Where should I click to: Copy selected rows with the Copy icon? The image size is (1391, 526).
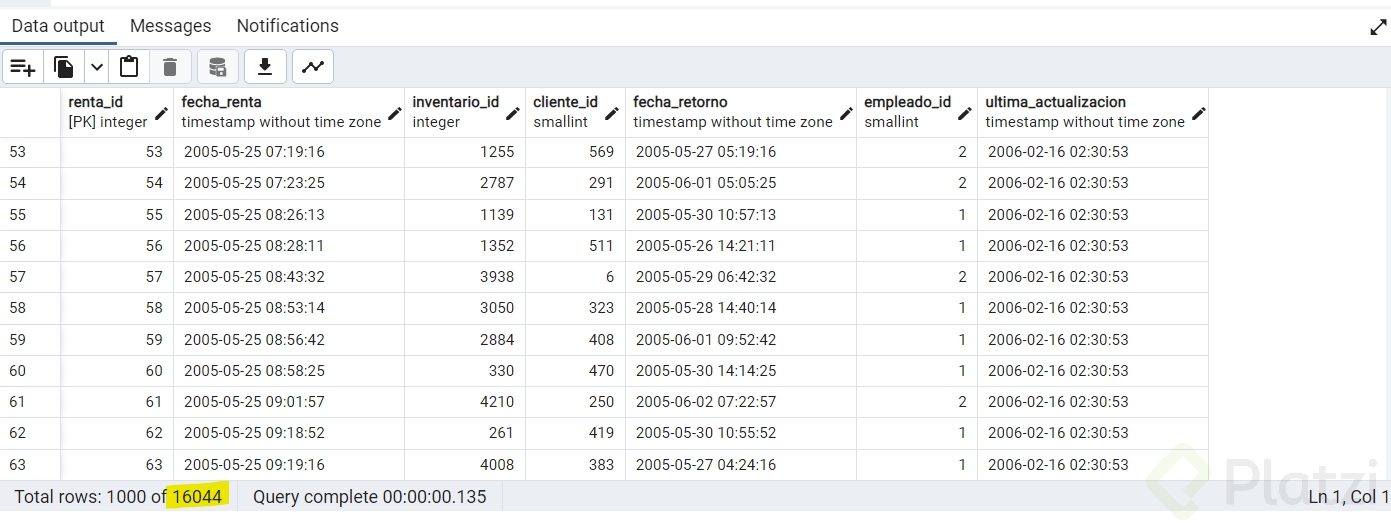[64, 67]
